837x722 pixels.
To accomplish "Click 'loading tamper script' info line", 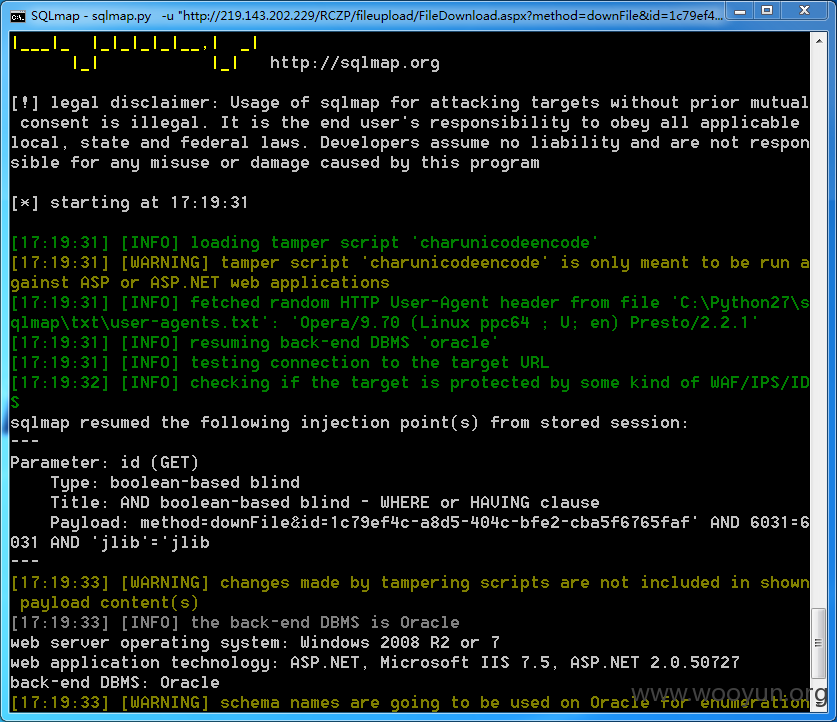I will (x=304, y=243).
